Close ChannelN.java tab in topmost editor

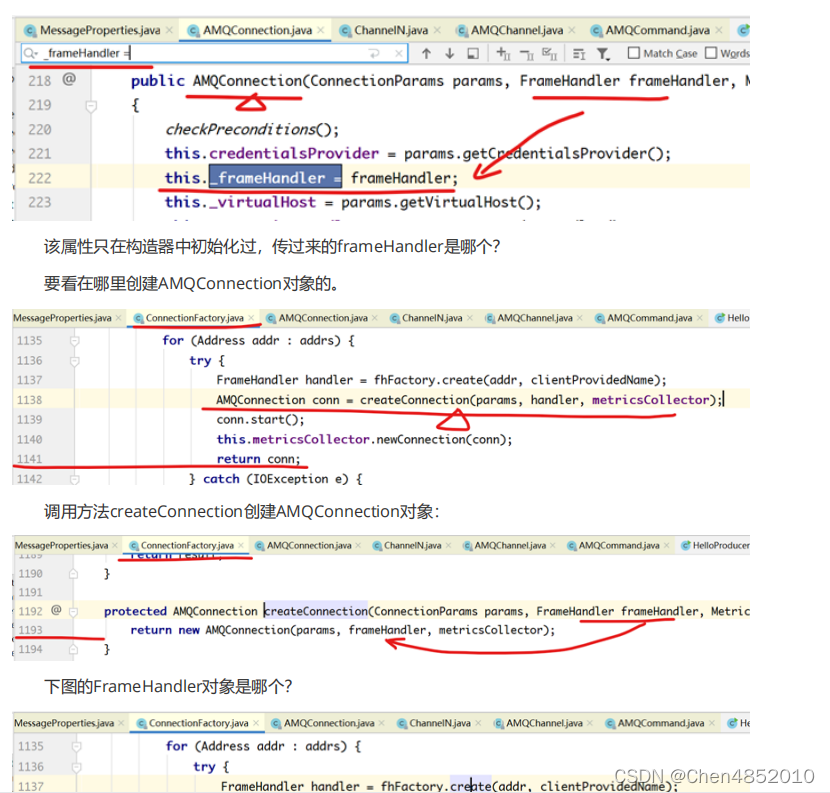point(437,30)
